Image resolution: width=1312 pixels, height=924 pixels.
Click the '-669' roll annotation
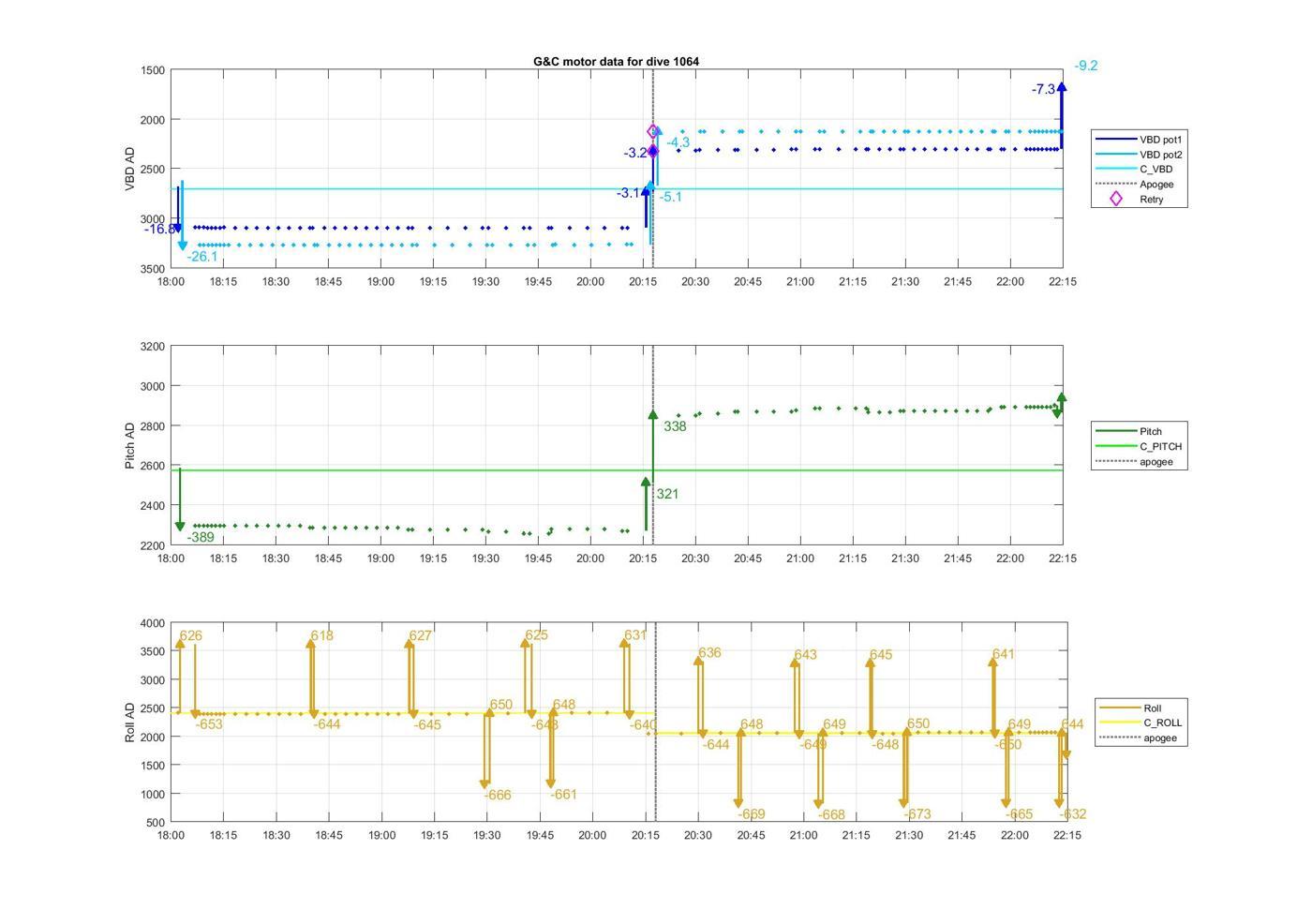tap(752, 814)
